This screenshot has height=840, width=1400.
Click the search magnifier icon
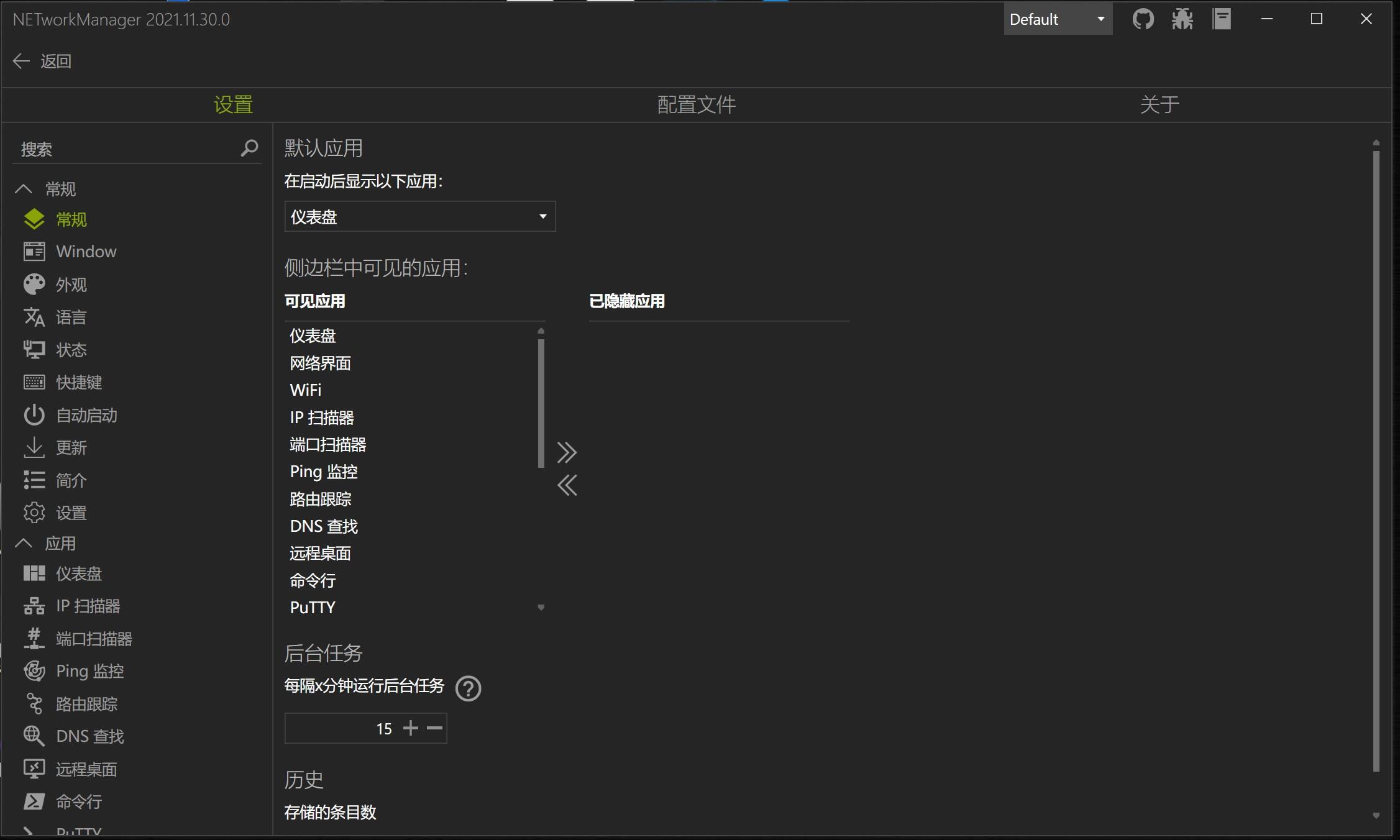(249, 148)
